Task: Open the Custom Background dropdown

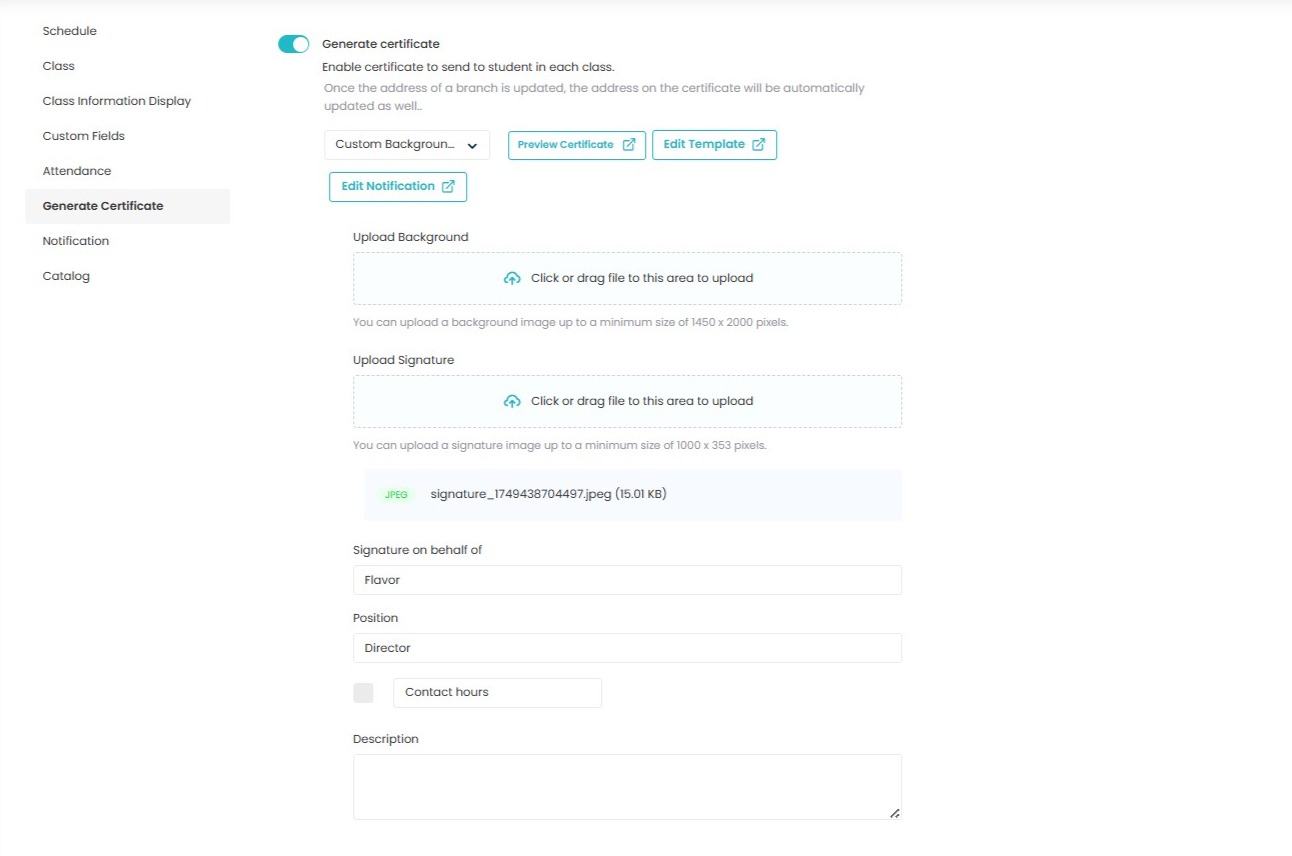Action: (x=407, y=145)
